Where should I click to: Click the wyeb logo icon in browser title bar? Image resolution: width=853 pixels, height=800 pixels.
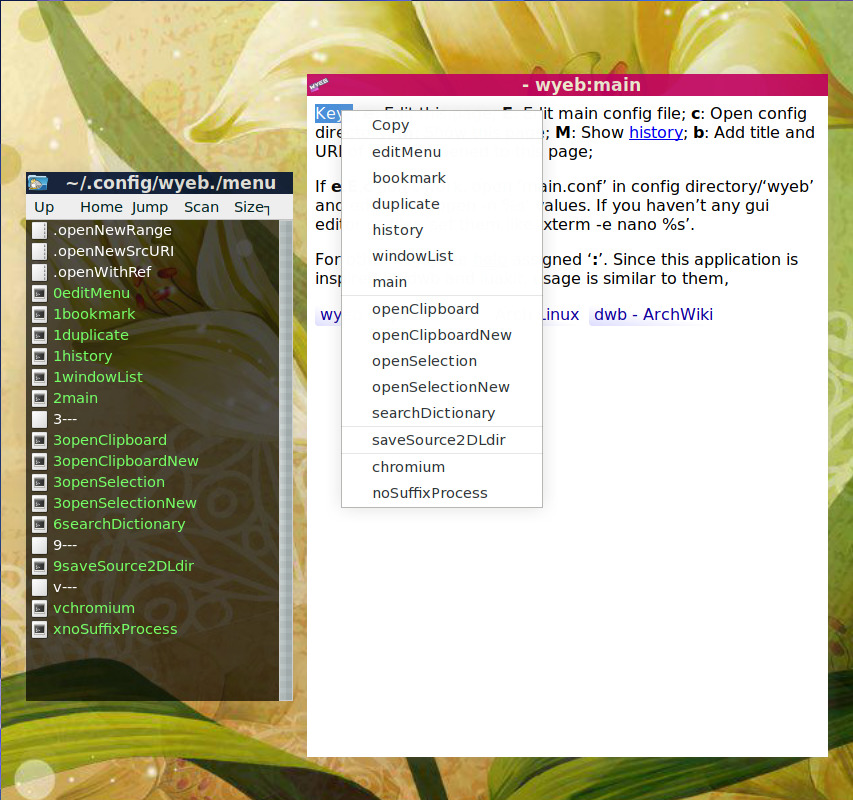[320, 85]
